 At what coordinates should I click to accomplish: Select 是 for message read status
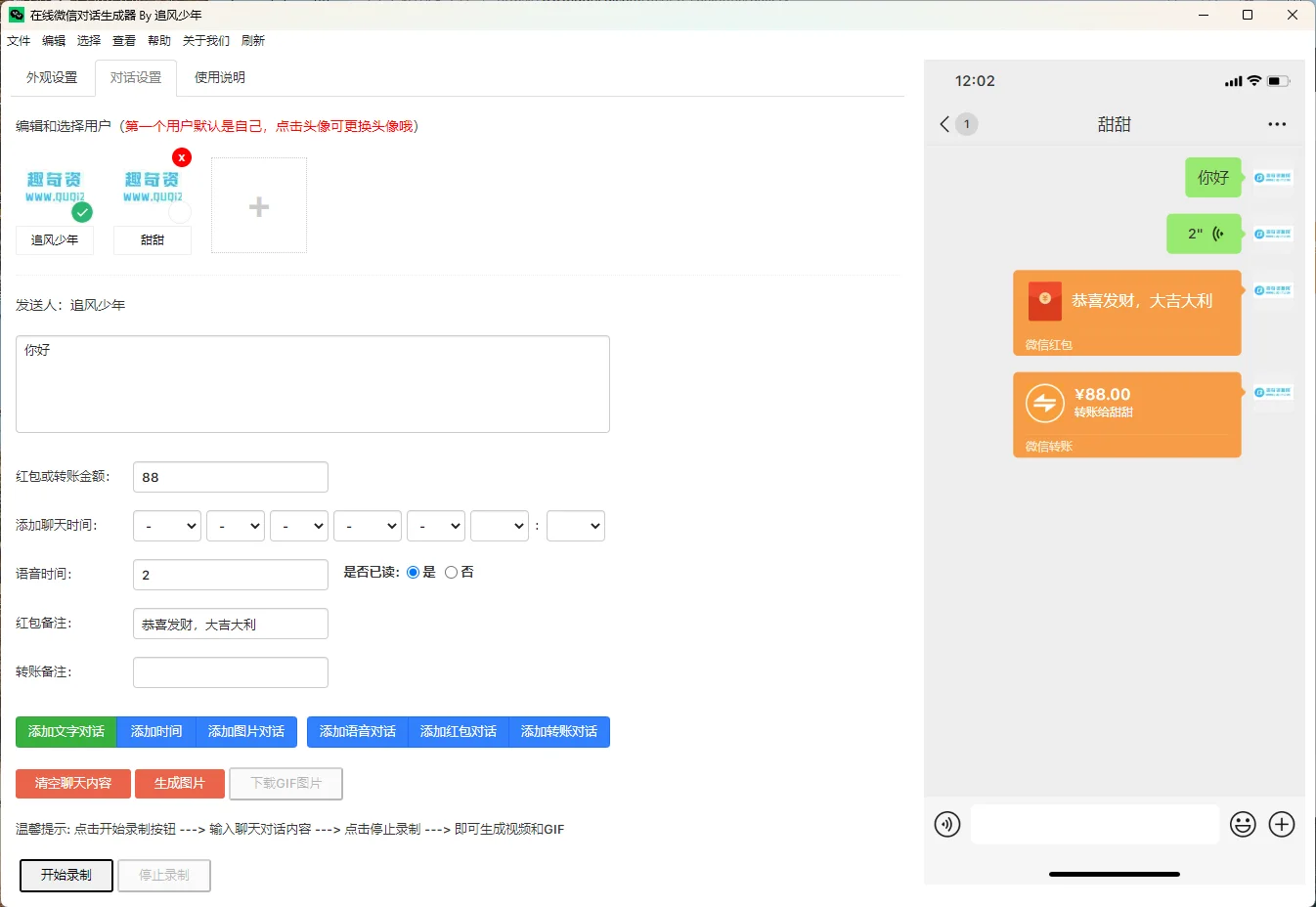pyautogui.click(x=414, y=572)
